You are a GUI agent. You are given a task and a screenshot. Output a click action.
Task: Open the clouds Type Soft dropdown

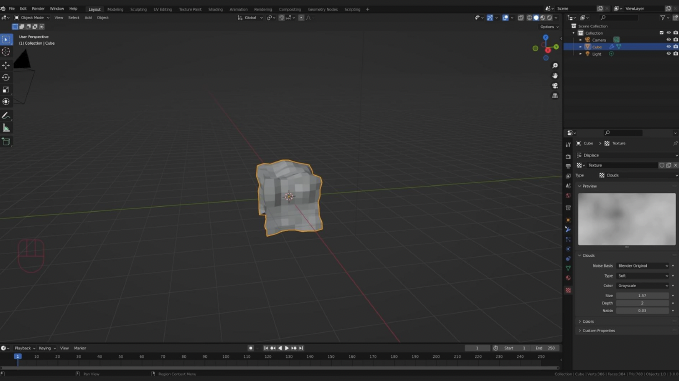pyautogui.click(x=643, y=276)
